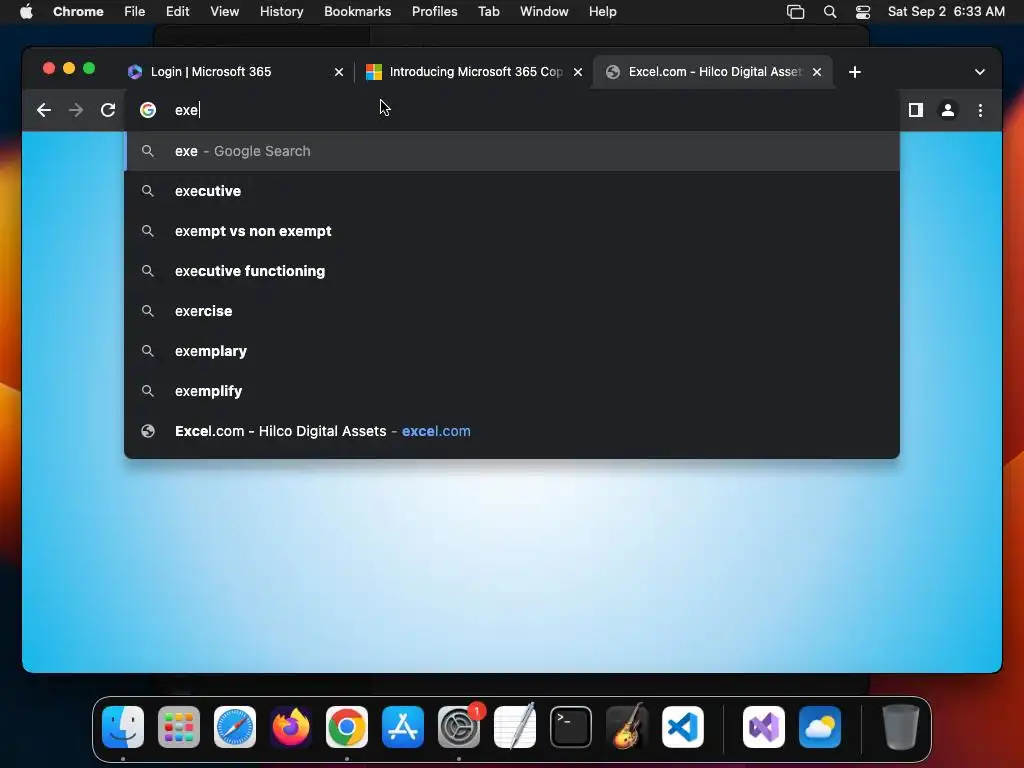Open the Trash from the Dock
This screenshot has height=768, width=1024.
point(901,727)
